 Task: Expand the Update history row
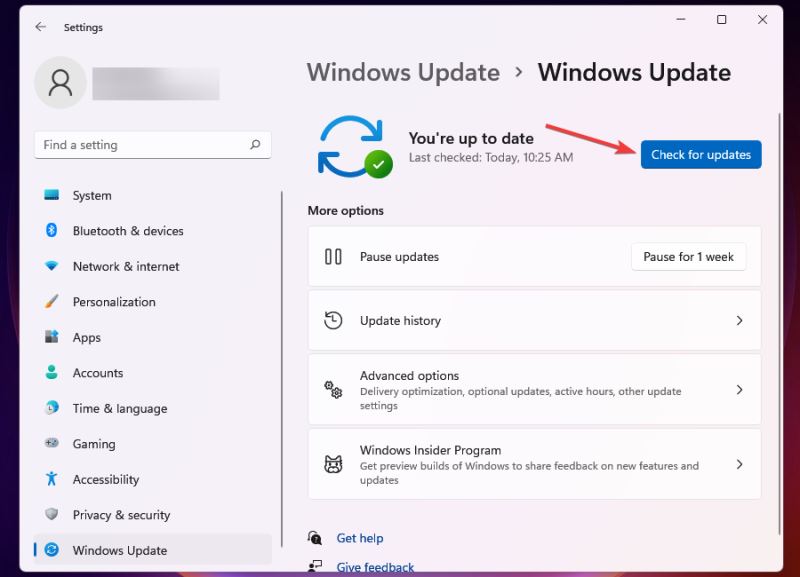click(x=740, y=320)
